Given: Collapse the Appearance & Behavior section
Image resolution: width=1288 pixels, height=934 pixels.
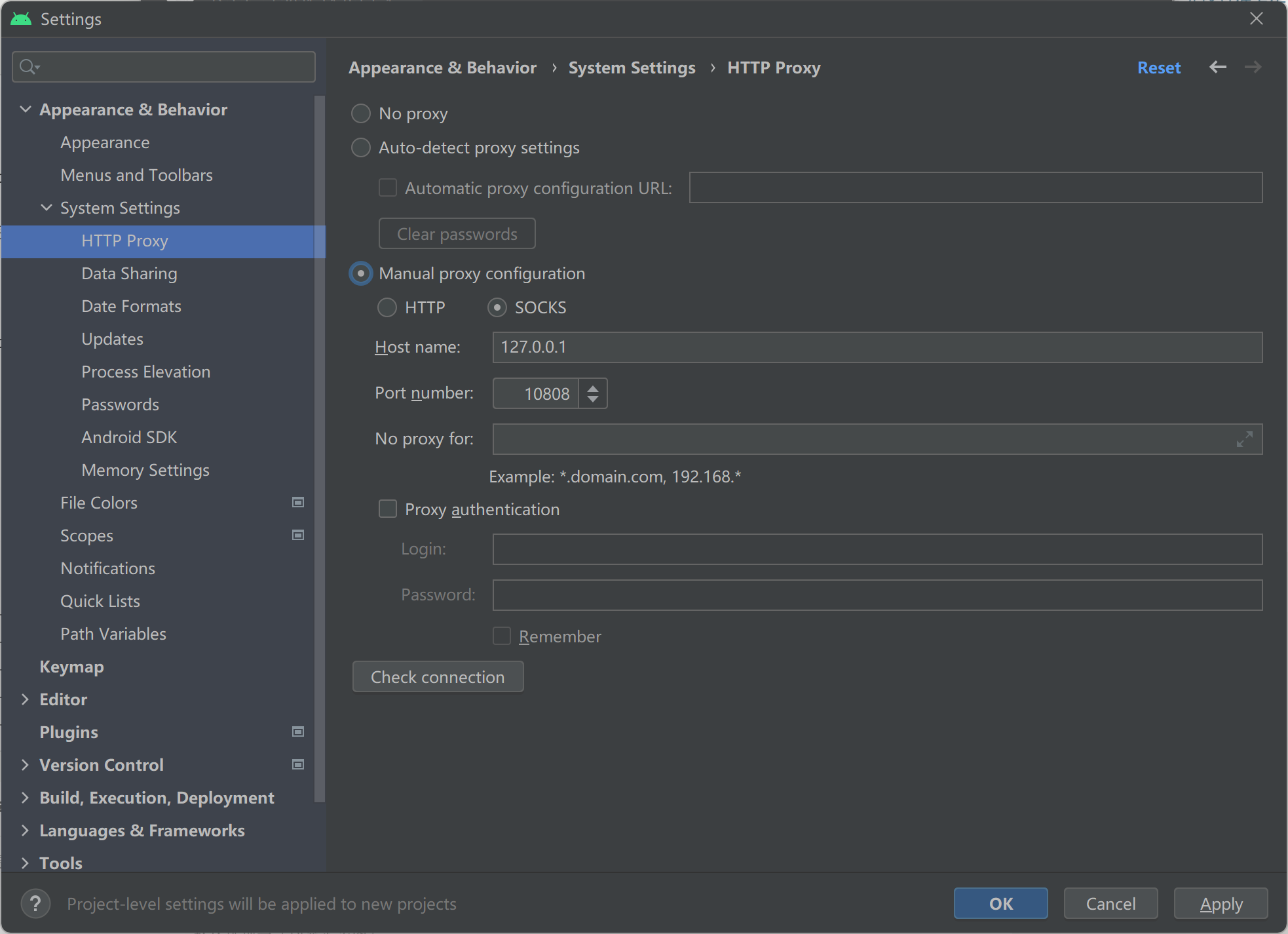Looking at the screenshot, I should pyautogui.click(x=26, y=109).
